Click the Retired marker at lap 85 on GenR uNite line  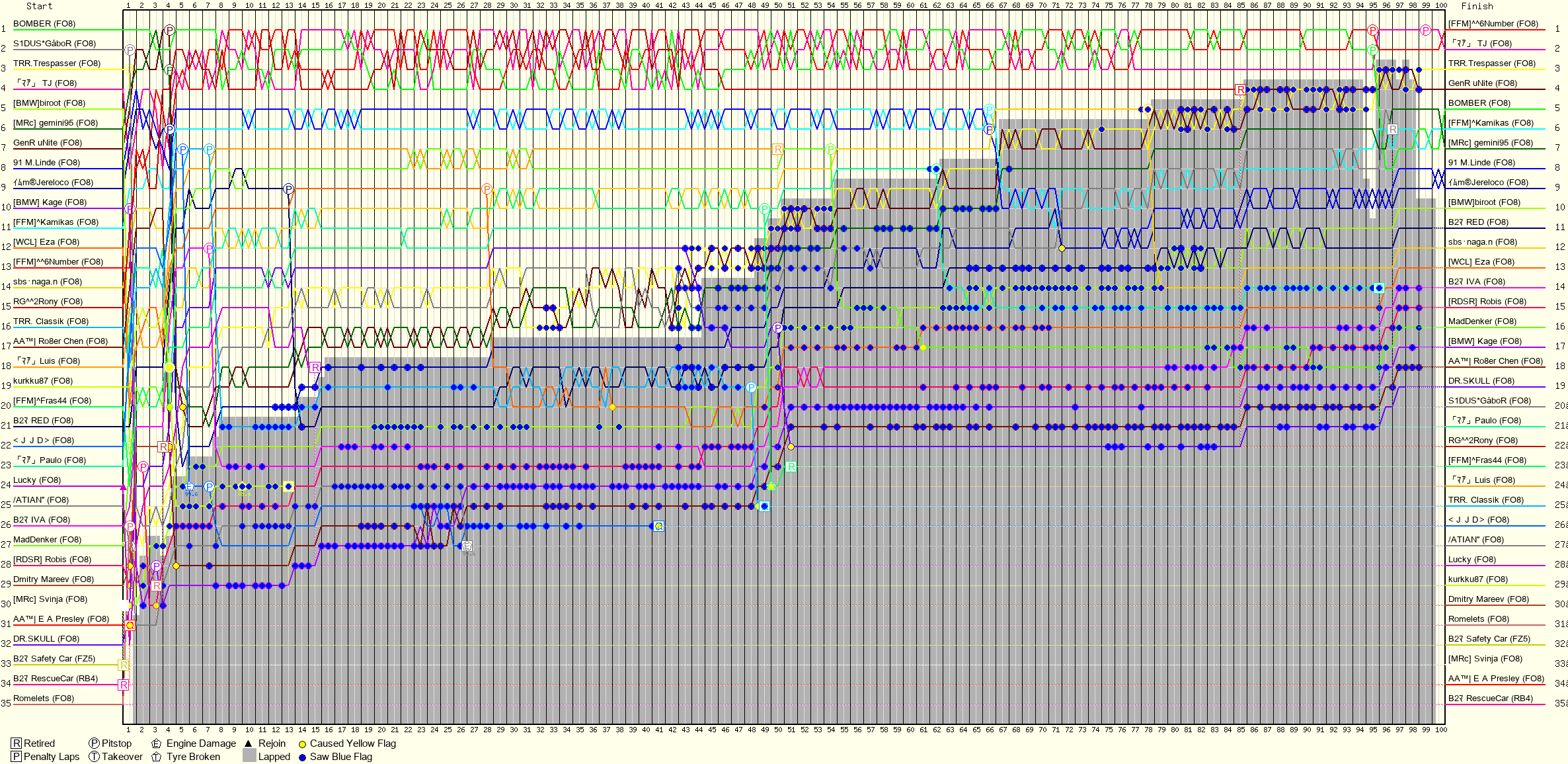1240,89
